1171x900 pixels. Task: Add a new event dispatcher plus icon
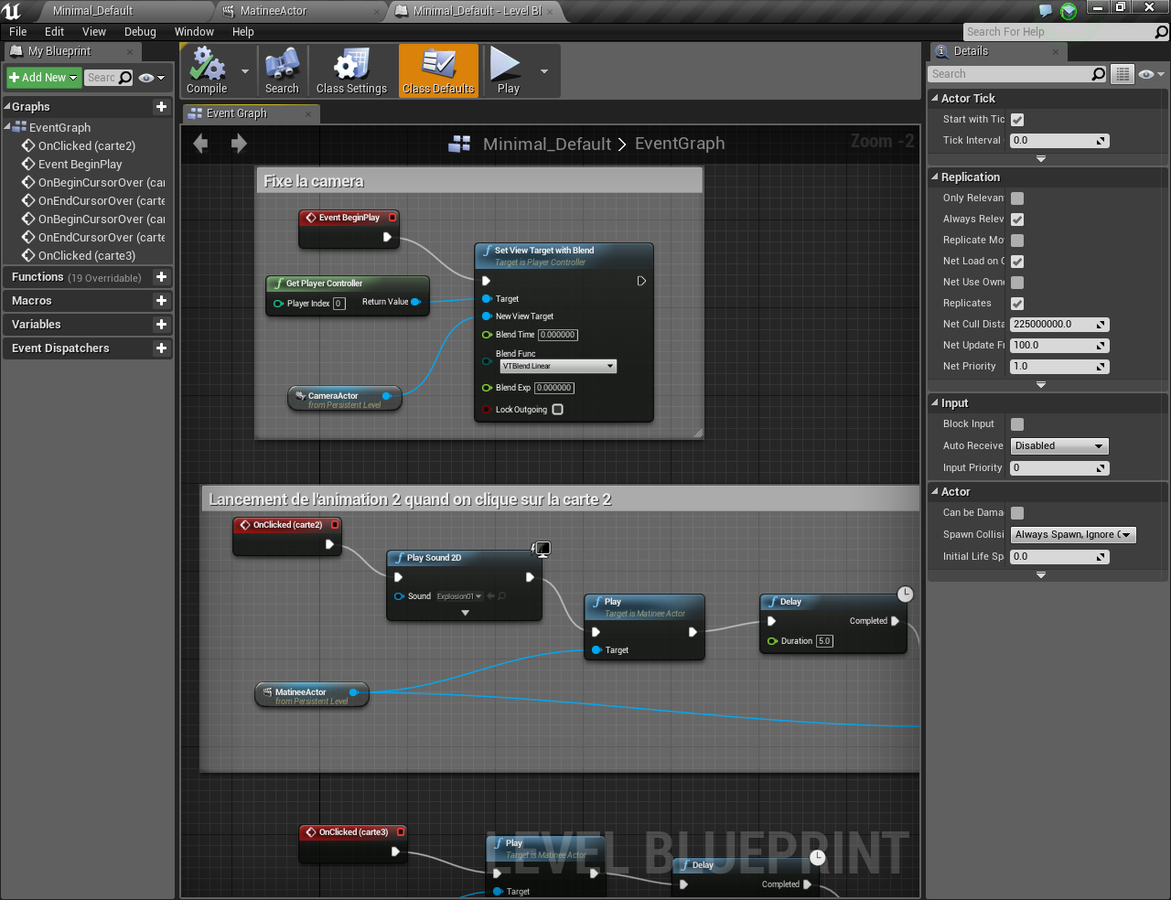[x=161, y=348]
